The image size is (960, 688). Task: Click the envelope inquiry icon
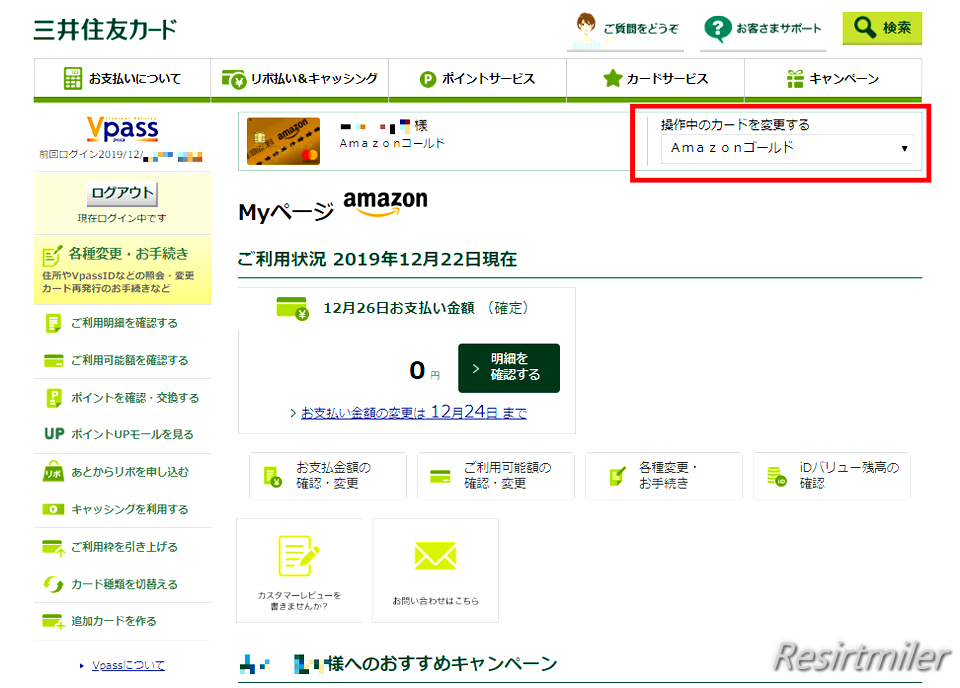pyautogui.click(x=435, y=555)
